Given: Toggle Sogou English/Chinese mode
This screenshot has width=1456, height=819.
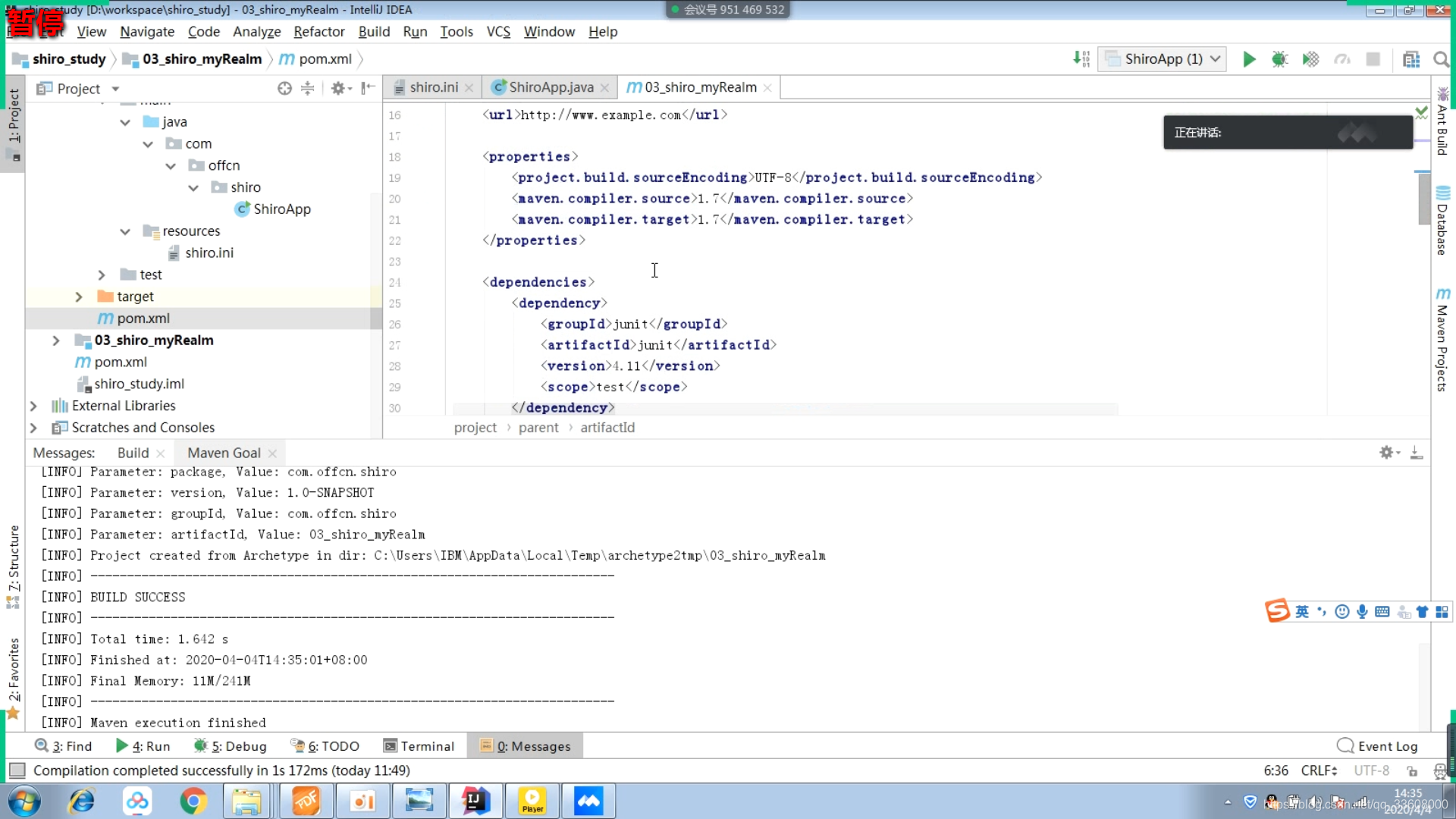Looking at the screenshot, I should pyautogui.click(x=1302, y=612).
